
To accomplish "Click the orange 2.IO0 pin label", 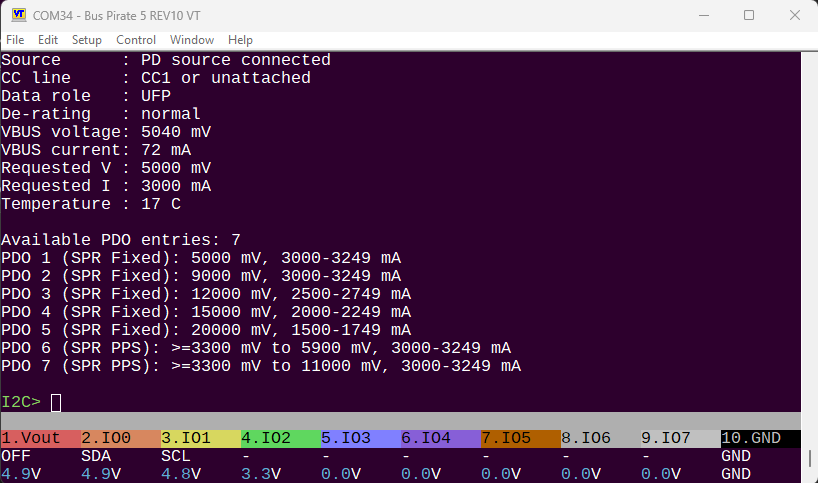I will click(x=120, y=438).
